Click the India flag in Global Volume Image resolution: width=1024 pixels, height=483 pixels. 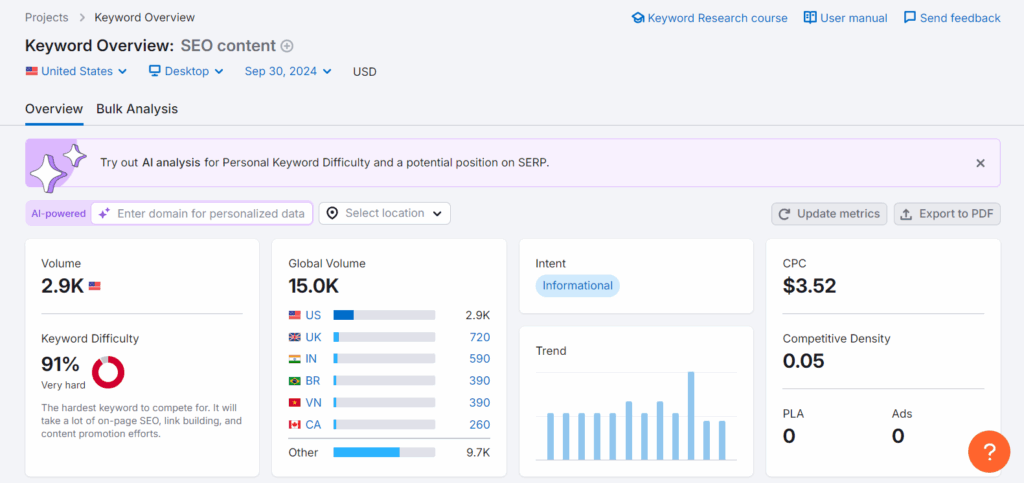[x=295, y=359]
